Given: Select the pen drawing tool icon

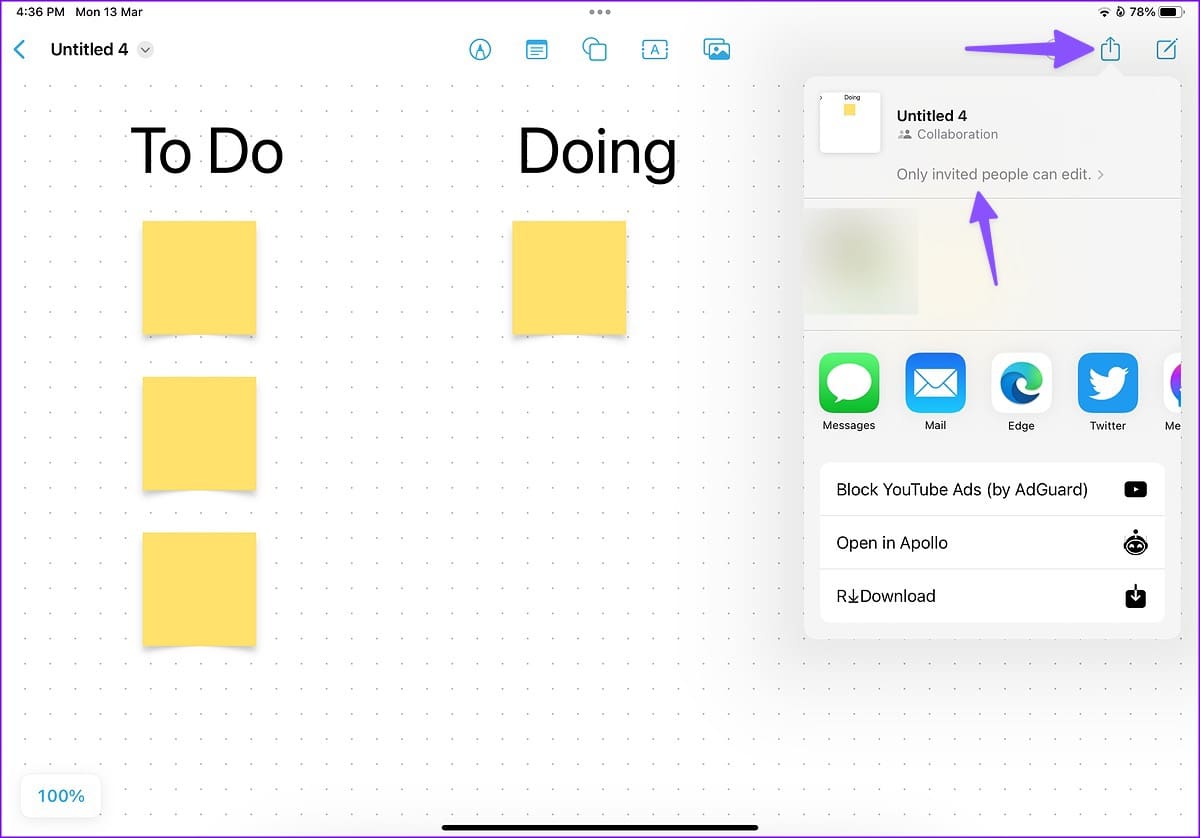Looking at the screenshot, I should coord(480,49).
